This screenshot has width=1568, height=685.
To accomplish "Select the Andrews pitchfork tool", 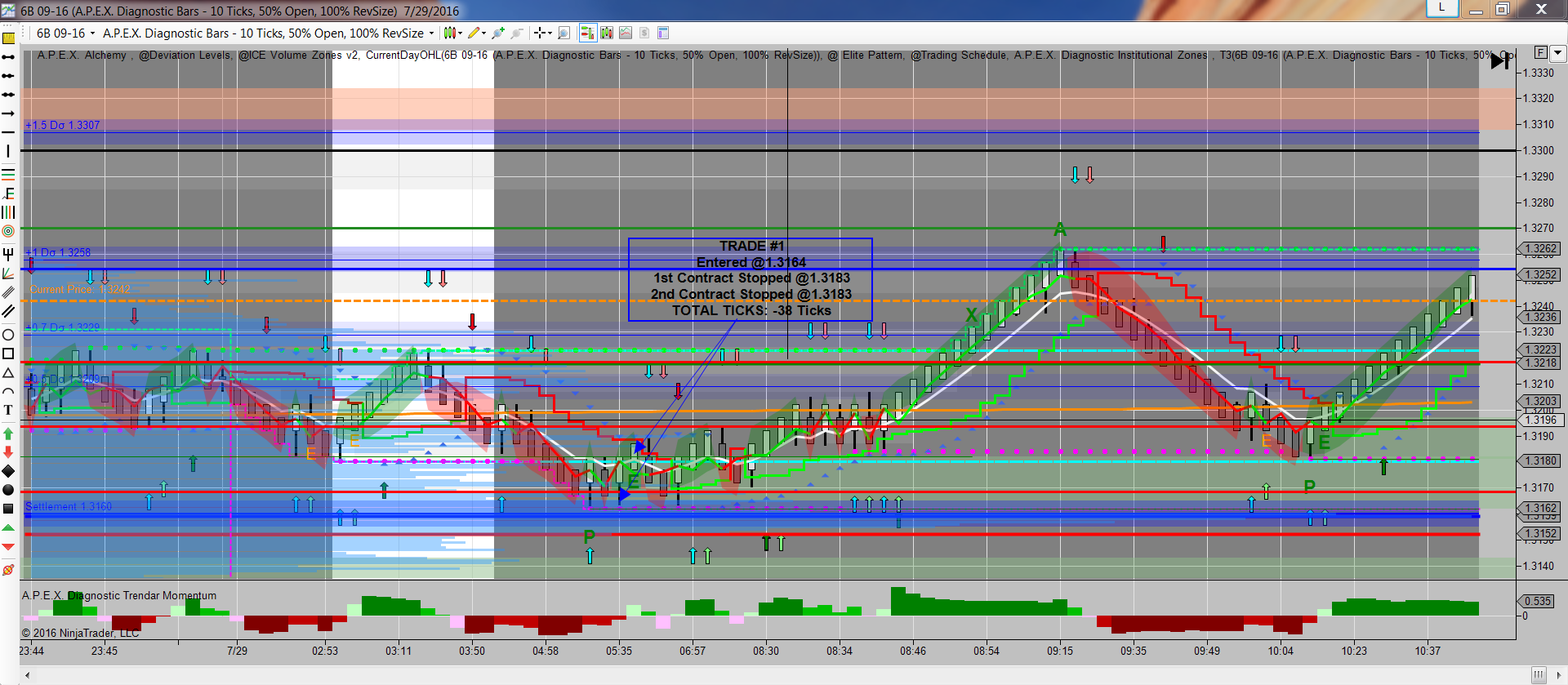I will 8,254.
